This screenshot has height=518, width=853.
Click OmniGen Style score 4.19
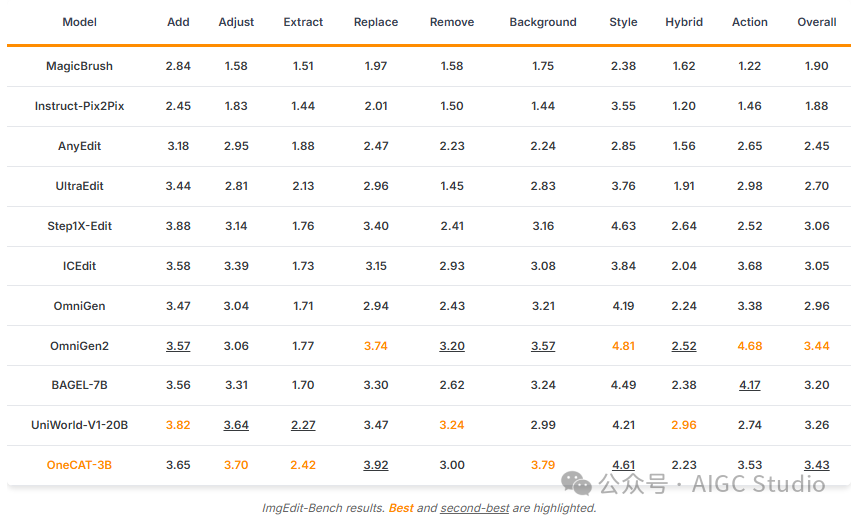click(x=623, y=306)
